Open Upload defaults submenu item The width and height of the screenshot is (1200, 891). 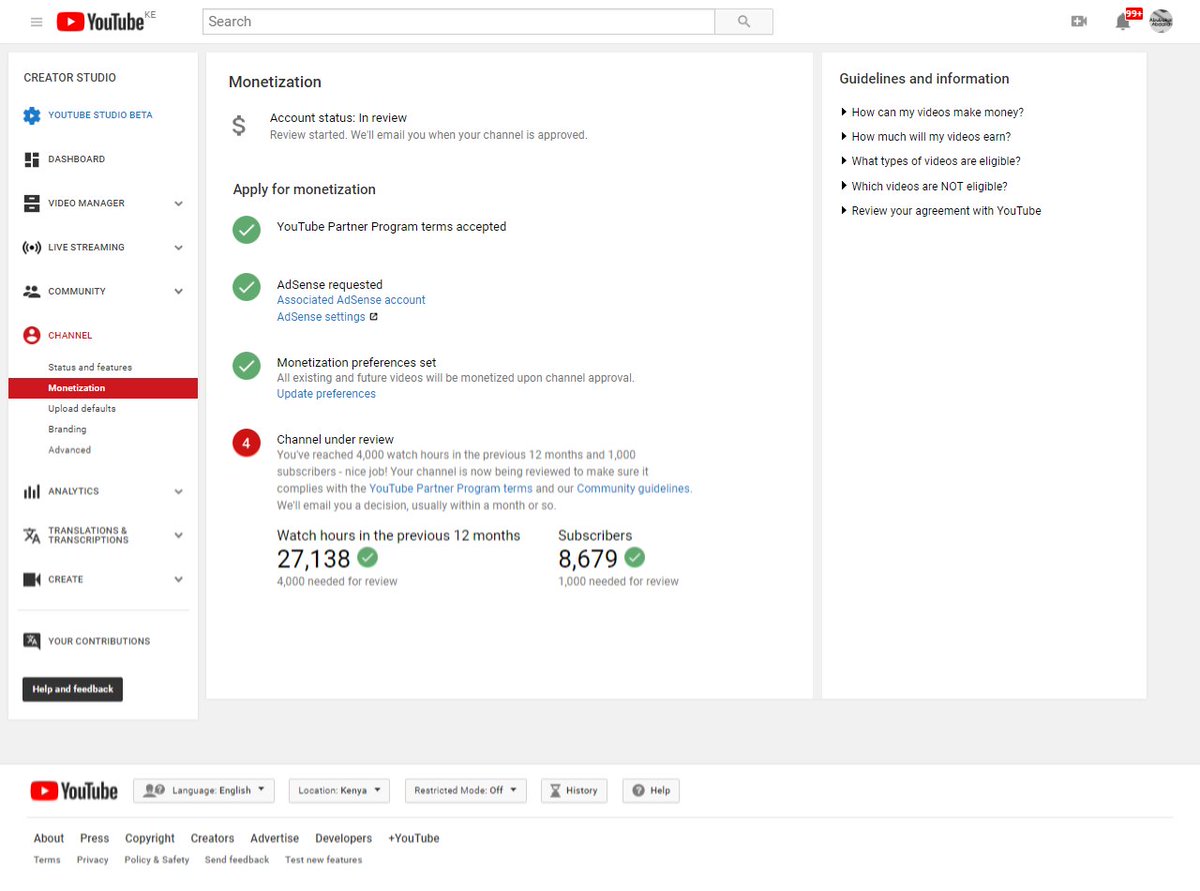82,409
